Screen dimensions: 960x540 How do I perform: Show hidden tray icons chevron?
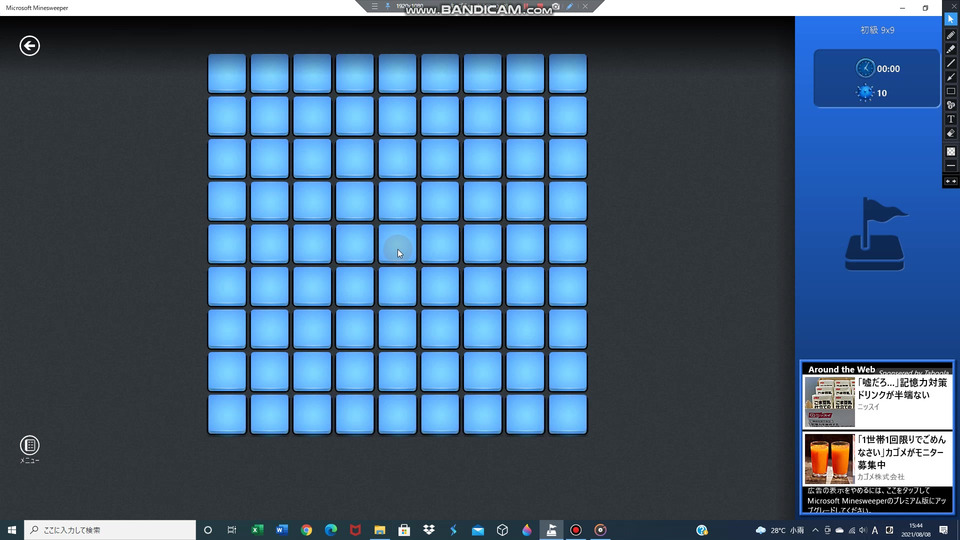(815, 530)
